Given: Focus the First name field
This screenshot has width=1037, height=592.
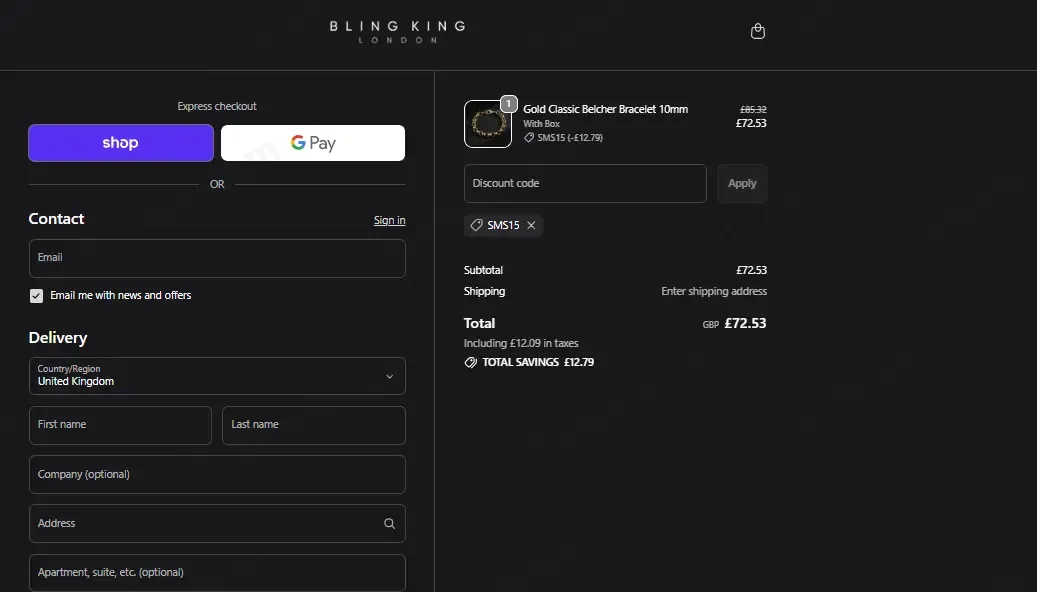Looking at the screenshot, I should coord(120,425).
